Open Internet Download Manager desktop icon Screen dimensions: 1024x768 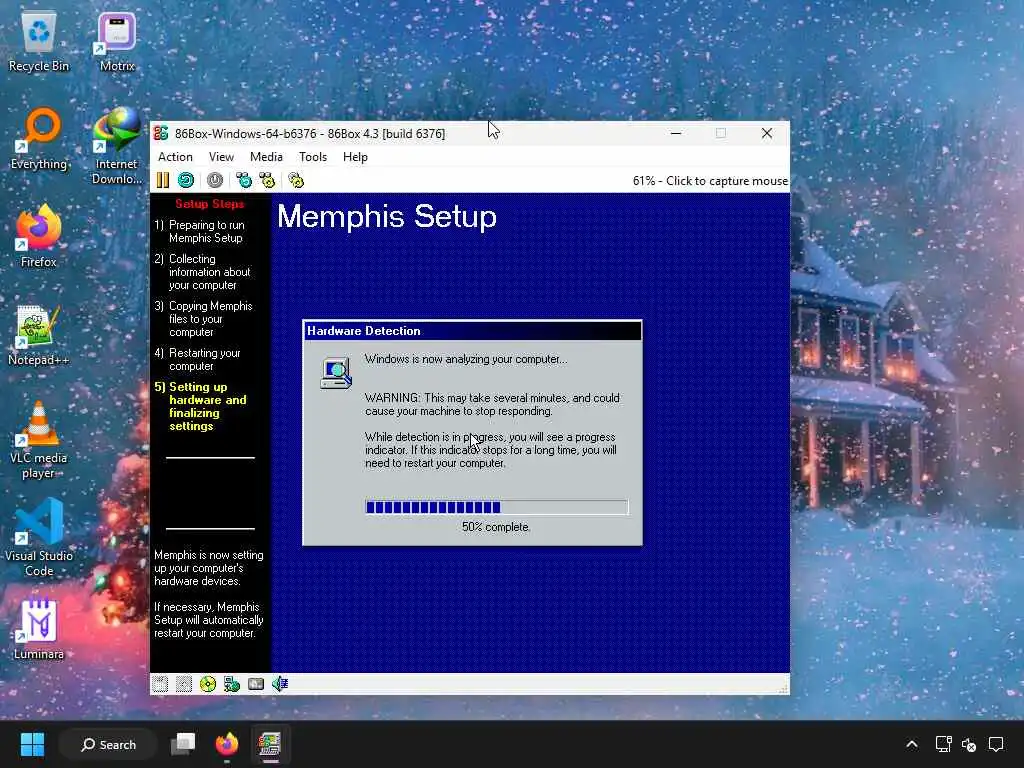click(x=116, y=146)
